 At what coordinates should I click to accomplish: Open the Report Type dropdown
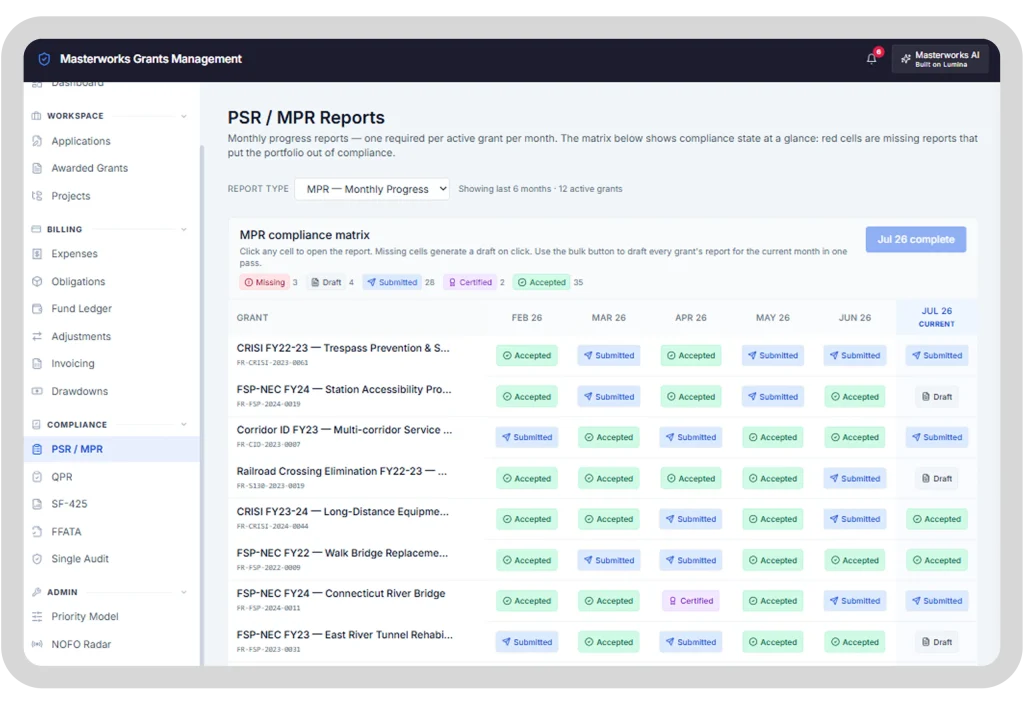coord(372,189)
